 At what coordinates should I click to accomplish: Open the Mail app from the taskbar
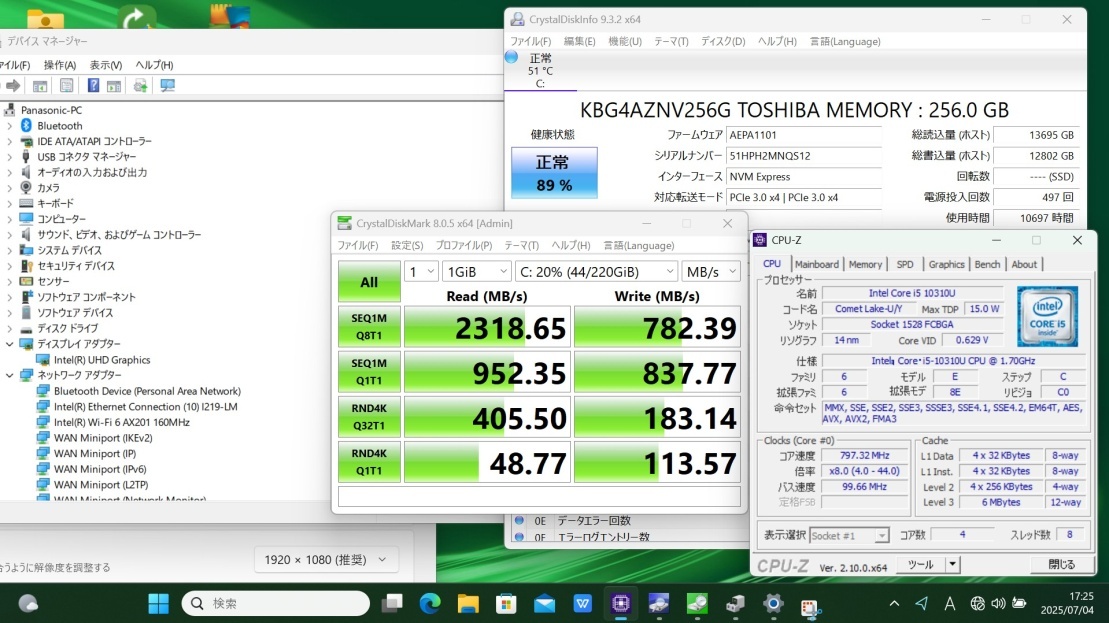point(545,603)
